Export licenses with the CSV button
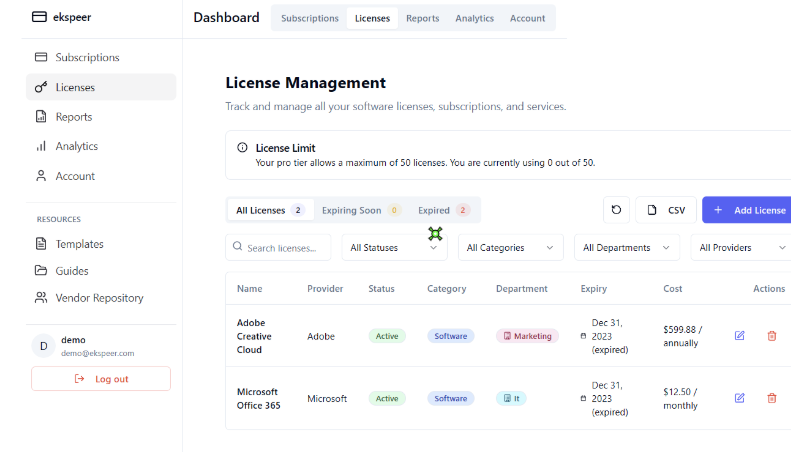This screenshot has width=791, height=452. coord(666,210)
